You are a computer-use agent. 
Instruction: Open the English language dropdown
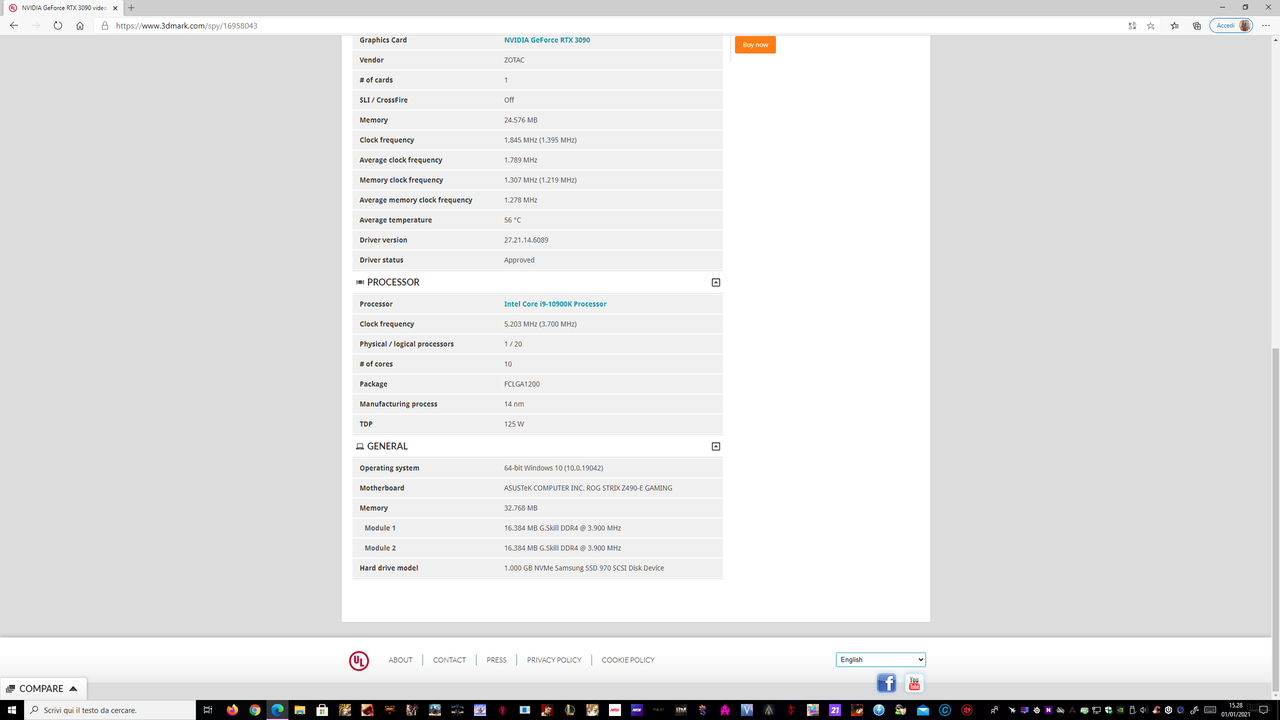880,659
